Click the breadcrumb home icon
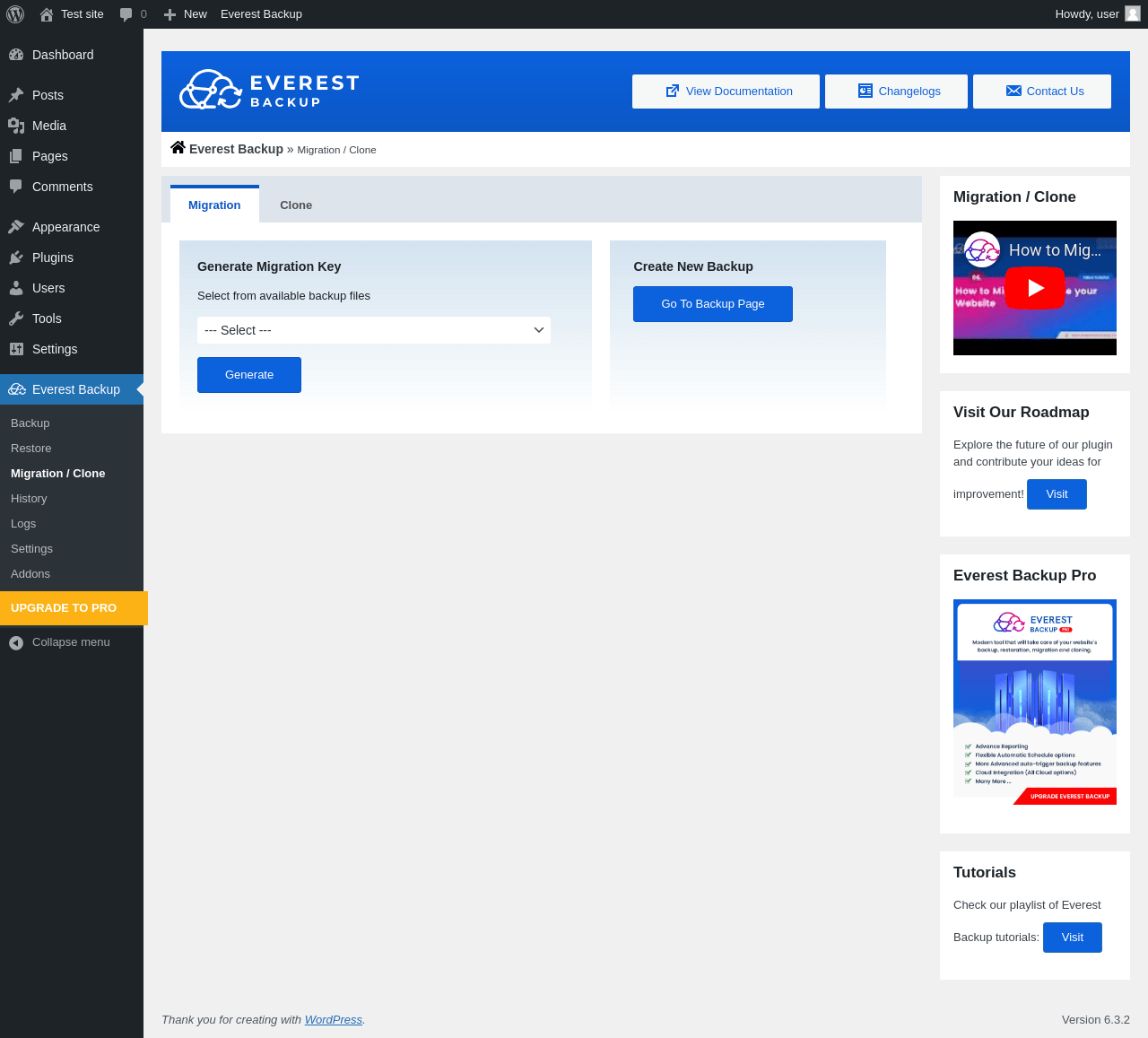This screenshot has width=1148, height=1038. pyautogui.click(x=178, y=148)
